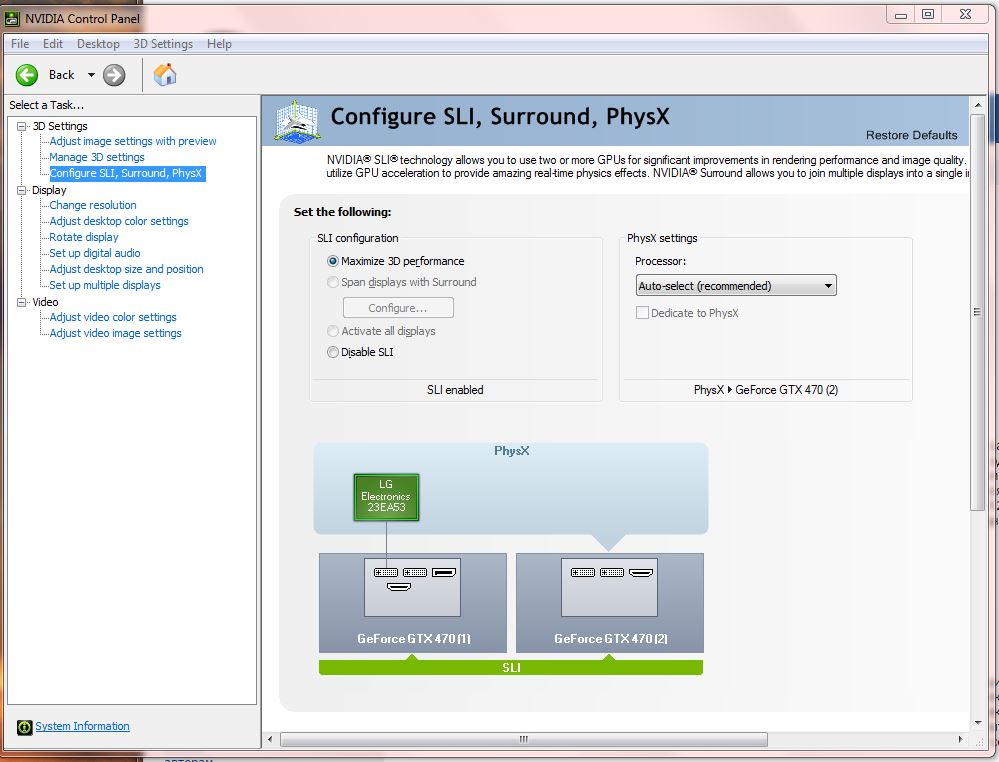Click the Back text label in toolbar
This screenshot has height=762, width=999.
pyautogui.click(x=62, y=75)
